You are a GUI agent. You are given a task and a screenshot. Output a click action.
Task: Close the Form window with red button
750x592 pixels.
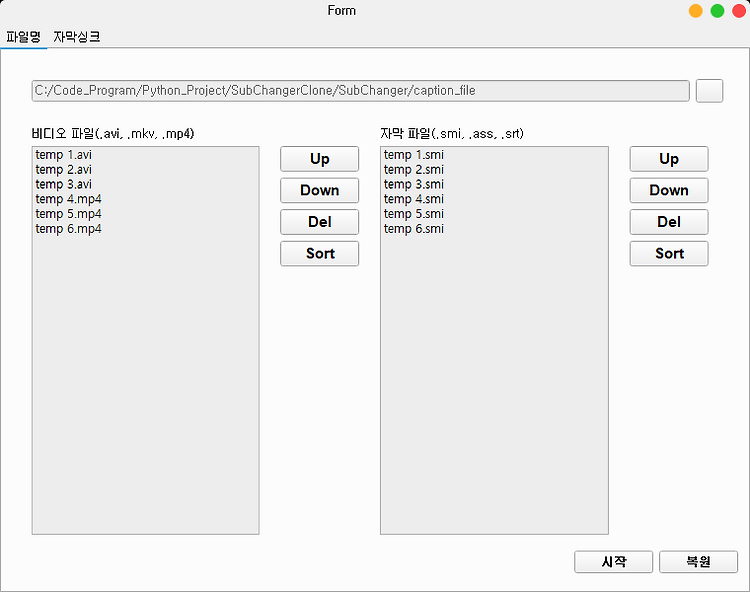point(739,11)
